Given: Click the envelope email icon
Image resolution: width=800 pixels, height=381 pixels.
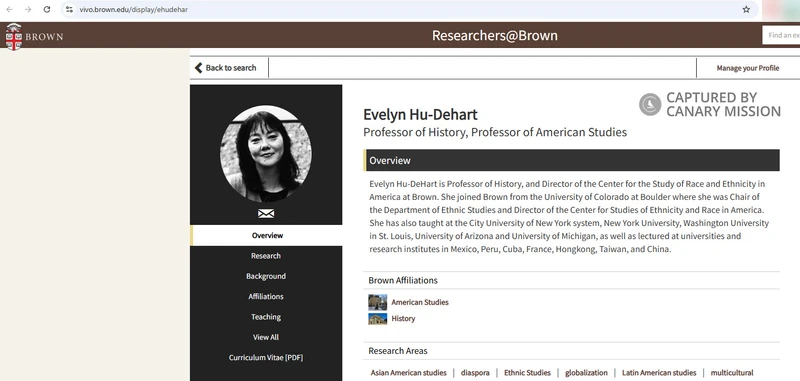Looking at the screenshot, I should pos(266,214).
